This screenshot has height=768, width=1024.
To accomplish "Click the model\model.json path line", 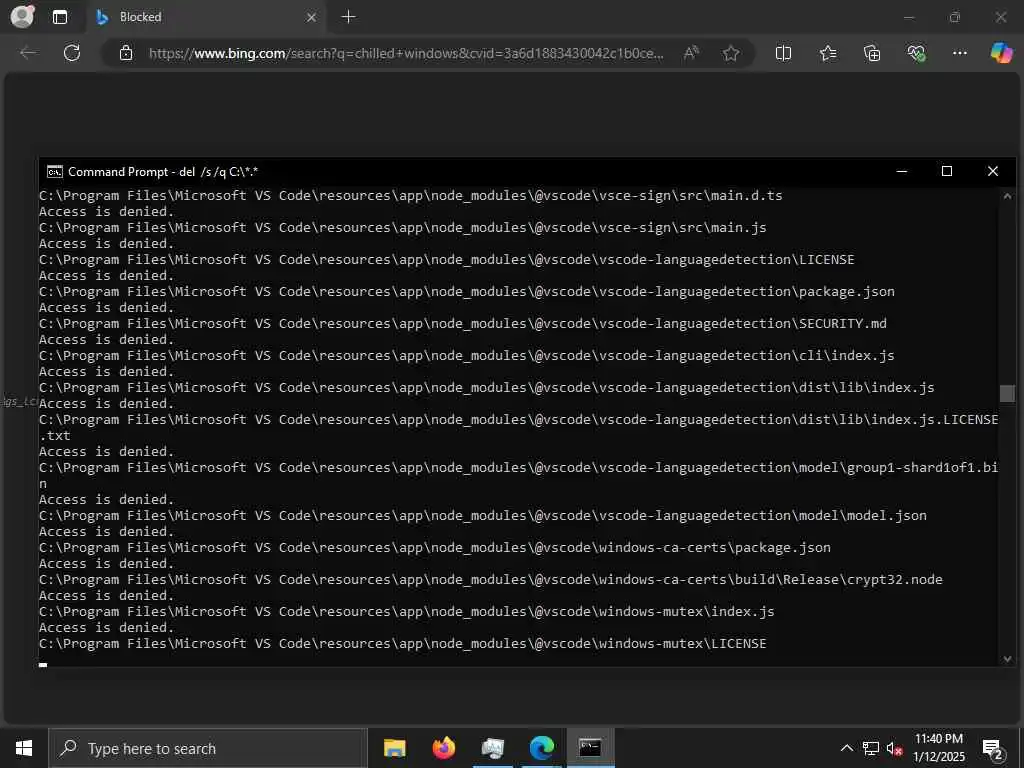I will (483, 515).
